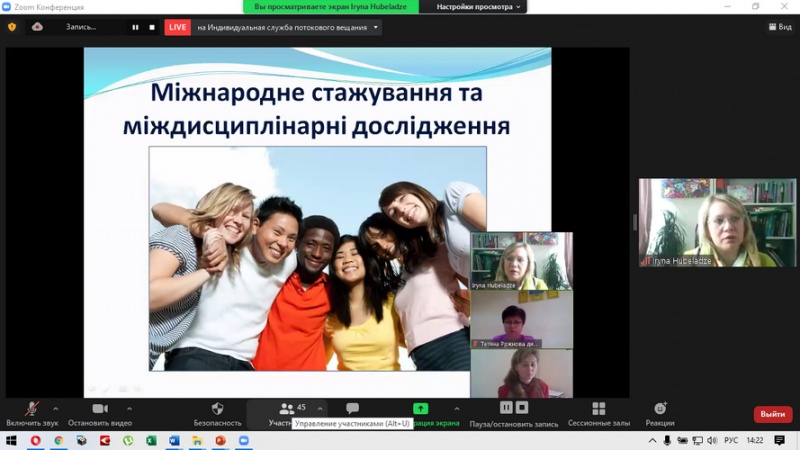Open the Реакции emoji icon
The height and width of the screenshot is (450, 800).
point(660,409)
